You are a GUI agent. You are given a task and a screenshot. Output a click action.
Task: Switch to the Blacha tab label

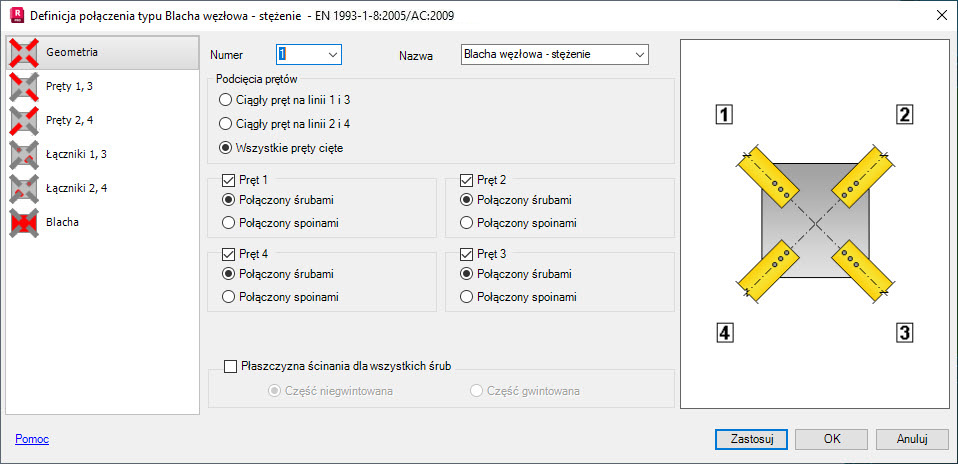(x=62, y=223)
